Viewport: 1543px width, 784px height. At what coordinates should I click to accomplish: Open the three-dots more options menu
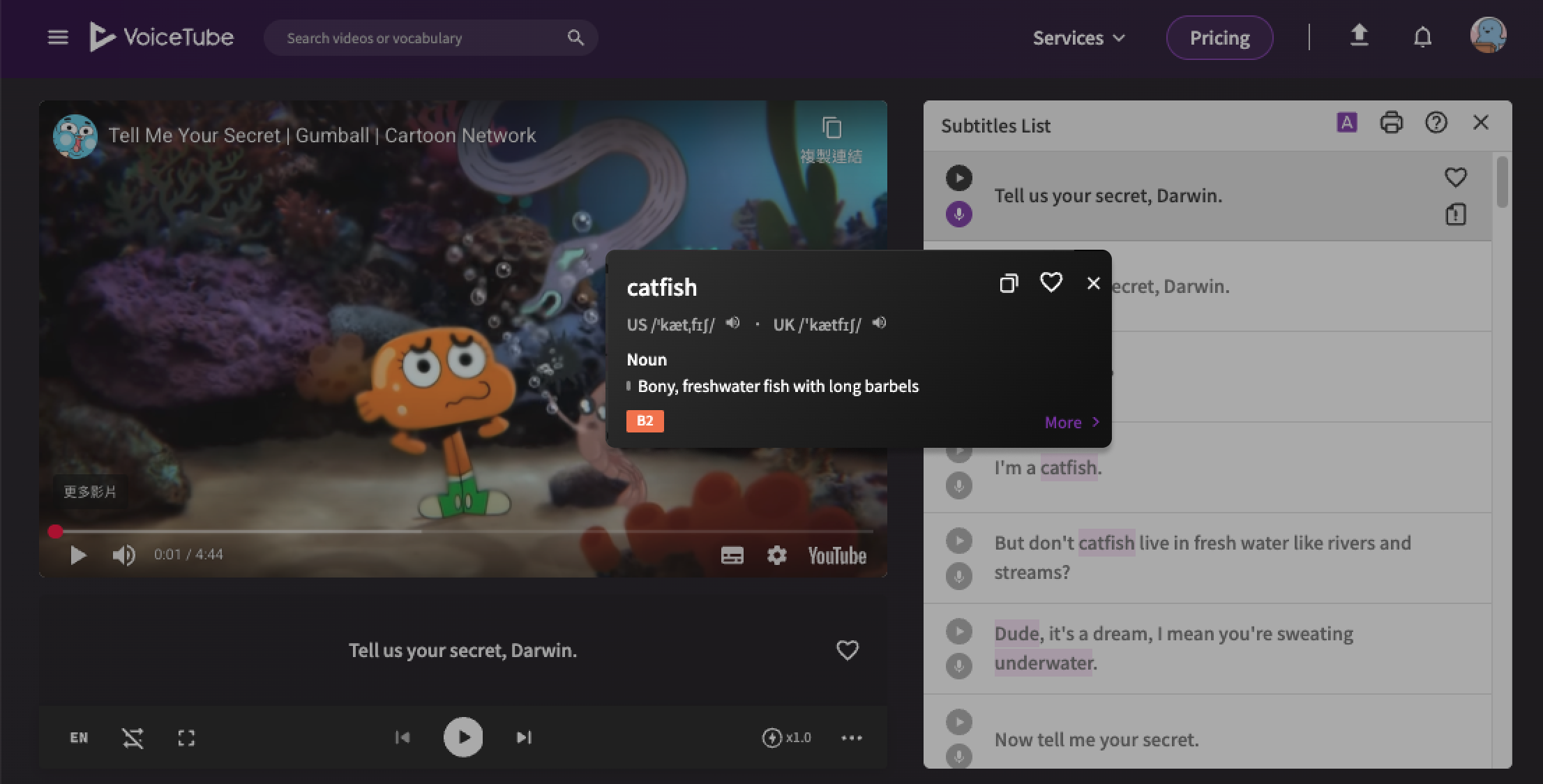851,738
